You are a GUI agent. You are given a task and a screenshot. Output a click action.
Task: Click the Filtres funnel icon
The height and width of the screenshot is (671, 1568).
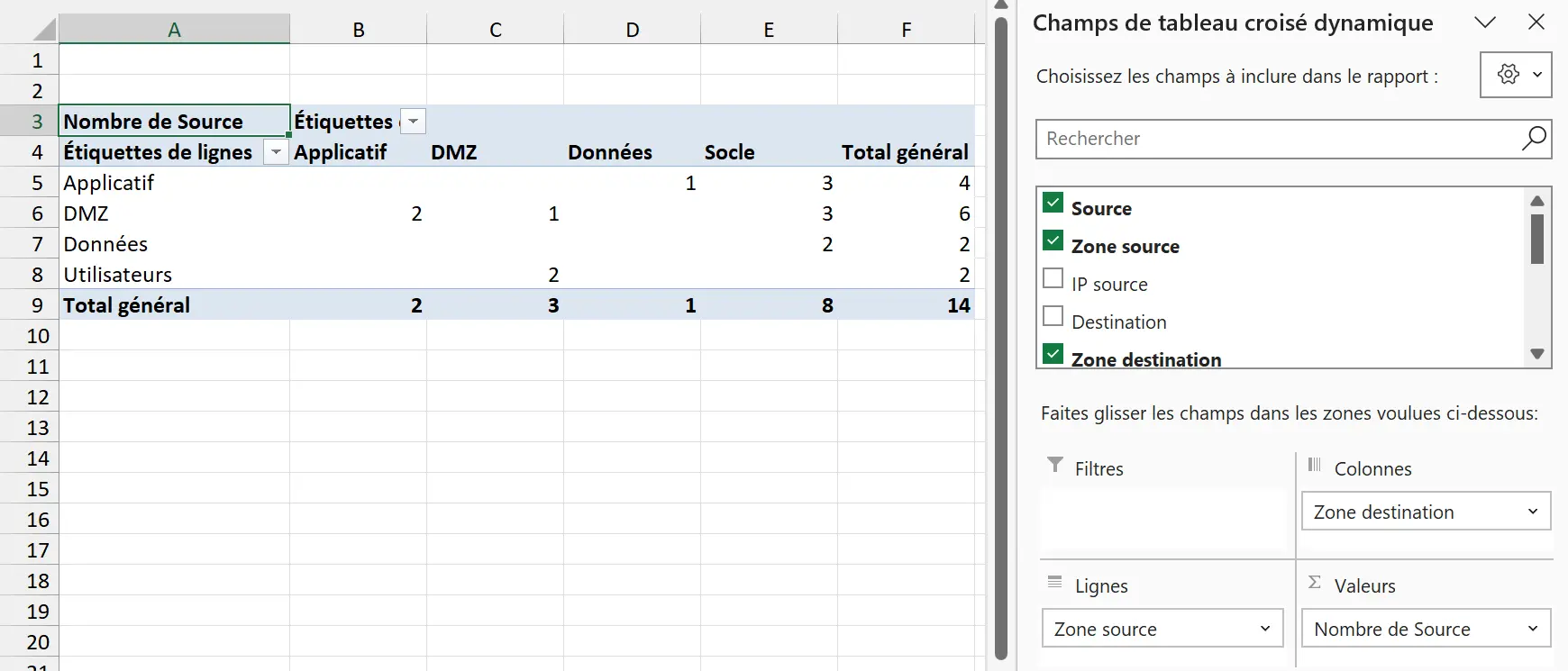tap(1055, 465)
